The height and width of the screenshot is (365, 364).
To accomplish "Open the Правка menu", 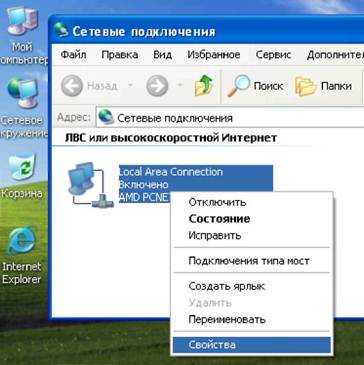I will click(x=120, y=55).
